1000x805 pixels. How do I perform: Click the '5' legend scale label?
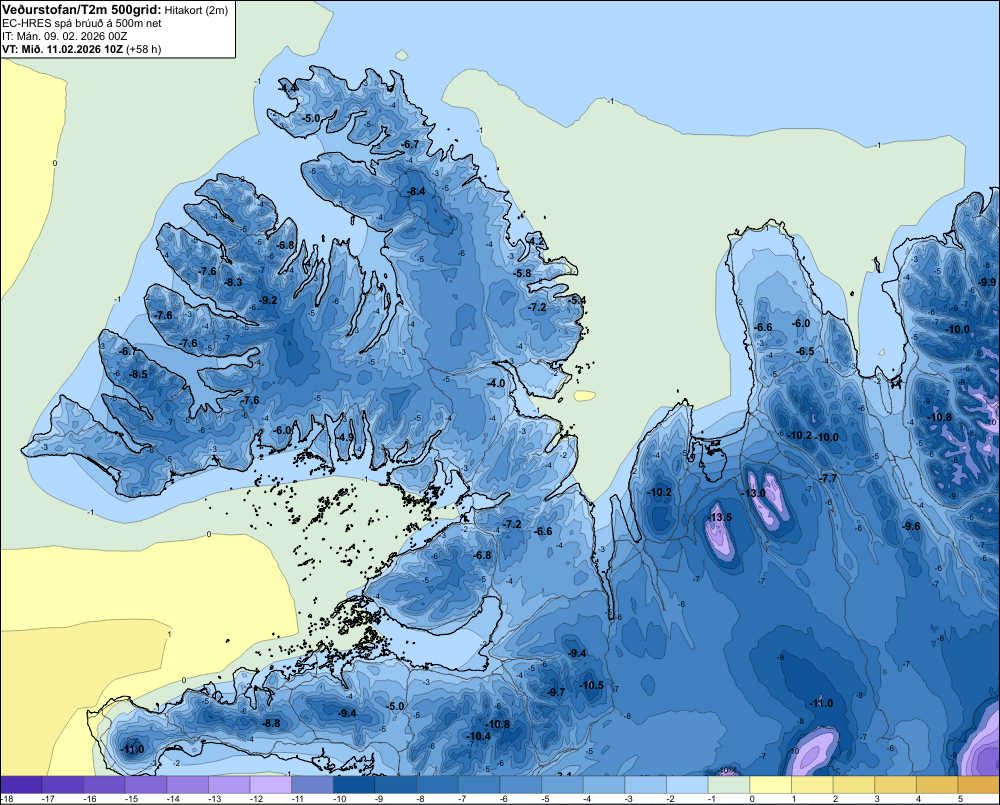click(x=960, y=799)
